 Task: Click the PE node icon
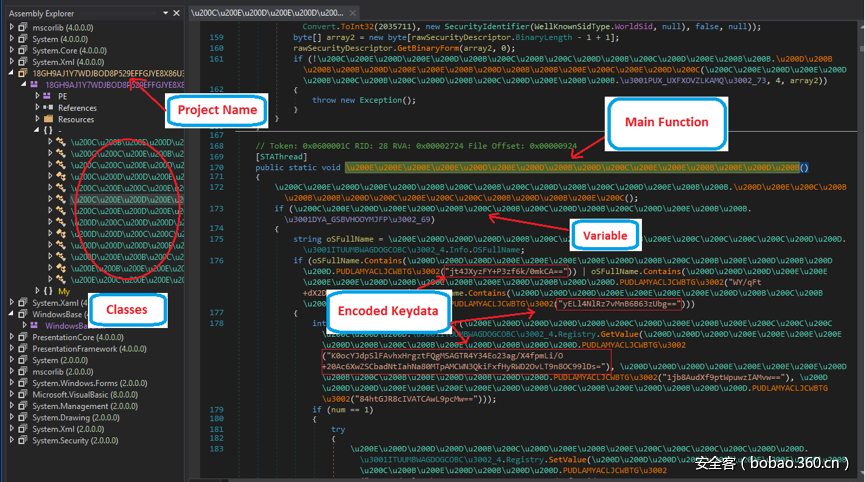coord(48,96)
